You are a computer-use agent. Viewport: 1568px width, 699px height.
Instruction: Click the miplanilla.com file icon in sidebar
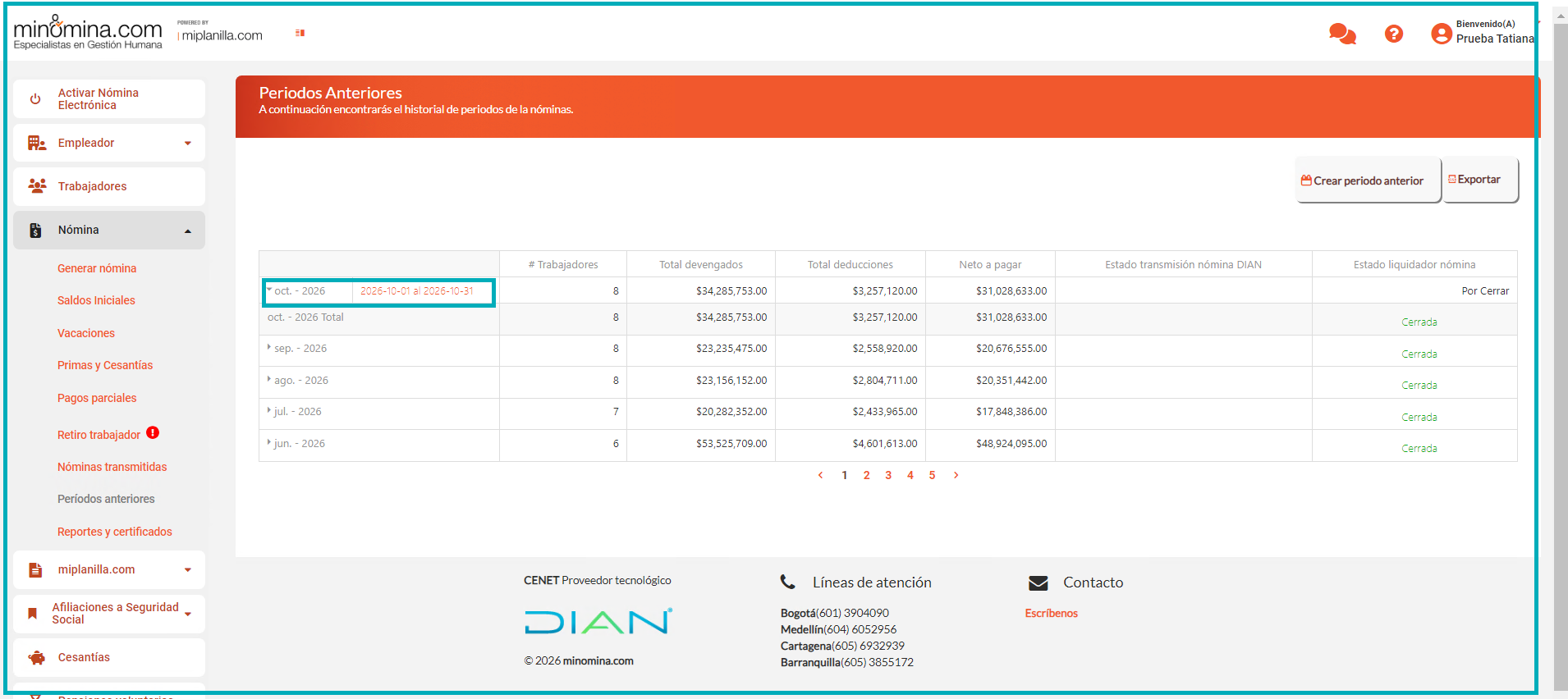tap(35, 570)
